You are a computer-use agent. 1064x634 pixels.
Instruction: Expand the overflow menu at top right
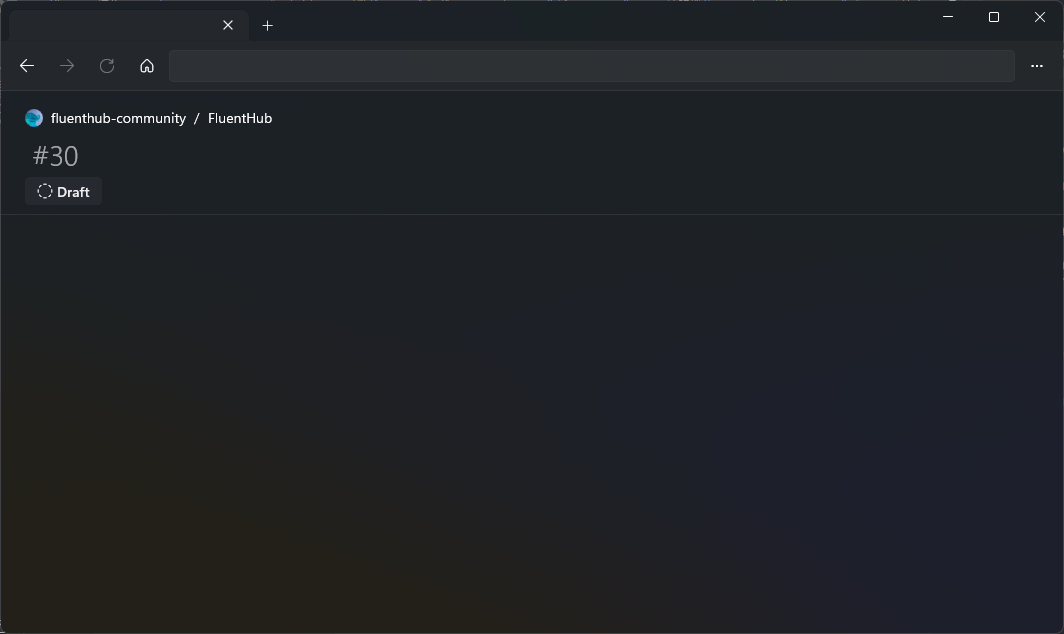click(1037, 66)
